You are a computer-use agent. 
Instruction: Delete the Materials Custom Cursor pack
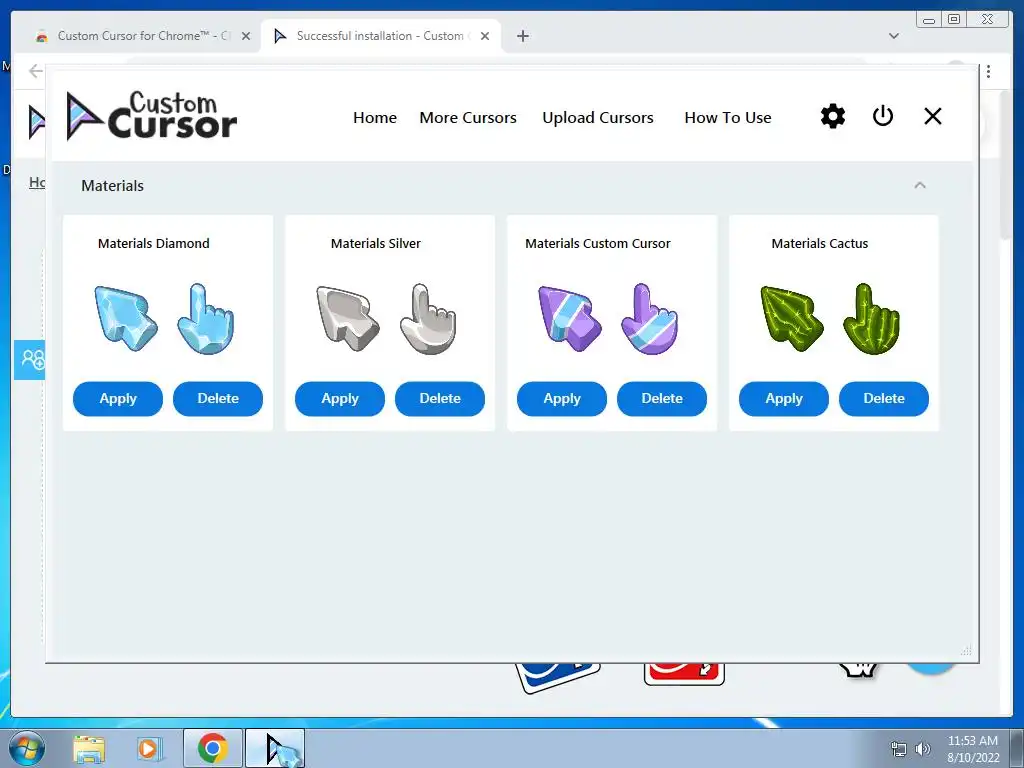pos(662,398)
